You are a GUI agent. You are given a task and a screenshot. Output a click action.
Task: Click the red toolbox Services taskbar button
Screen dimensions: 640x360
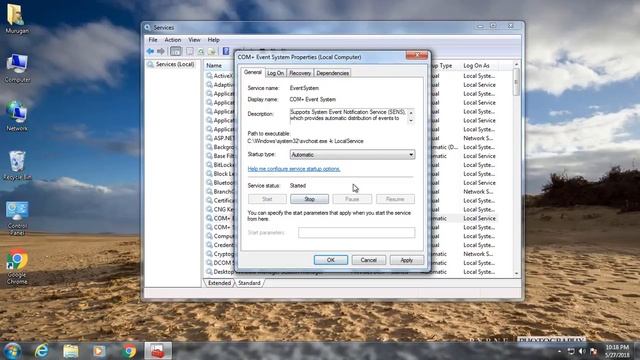[158, 351]
